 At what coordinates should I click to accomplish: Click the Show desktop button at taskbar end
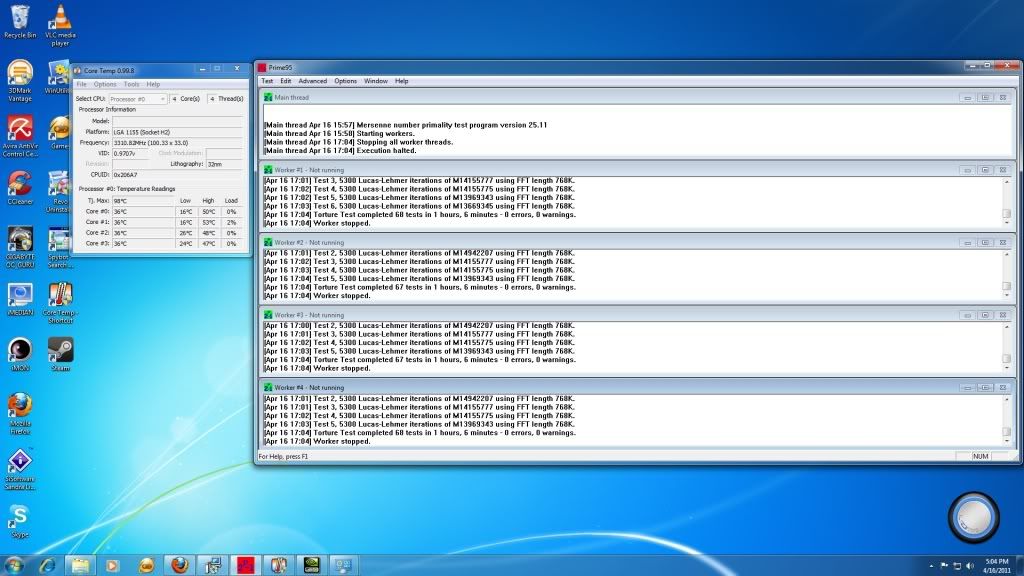(1019, 566)
